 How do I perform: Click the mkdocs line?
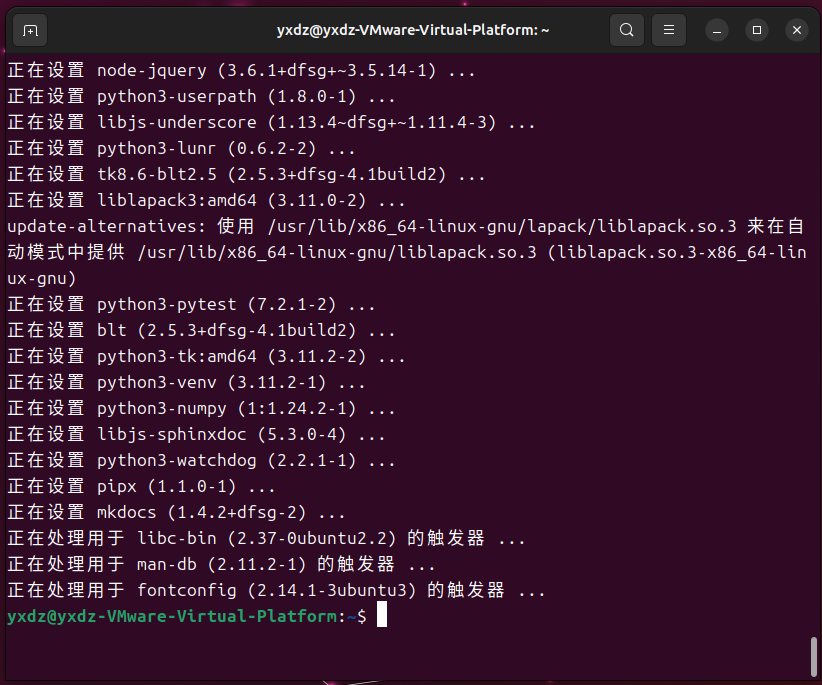coord(176,512)
